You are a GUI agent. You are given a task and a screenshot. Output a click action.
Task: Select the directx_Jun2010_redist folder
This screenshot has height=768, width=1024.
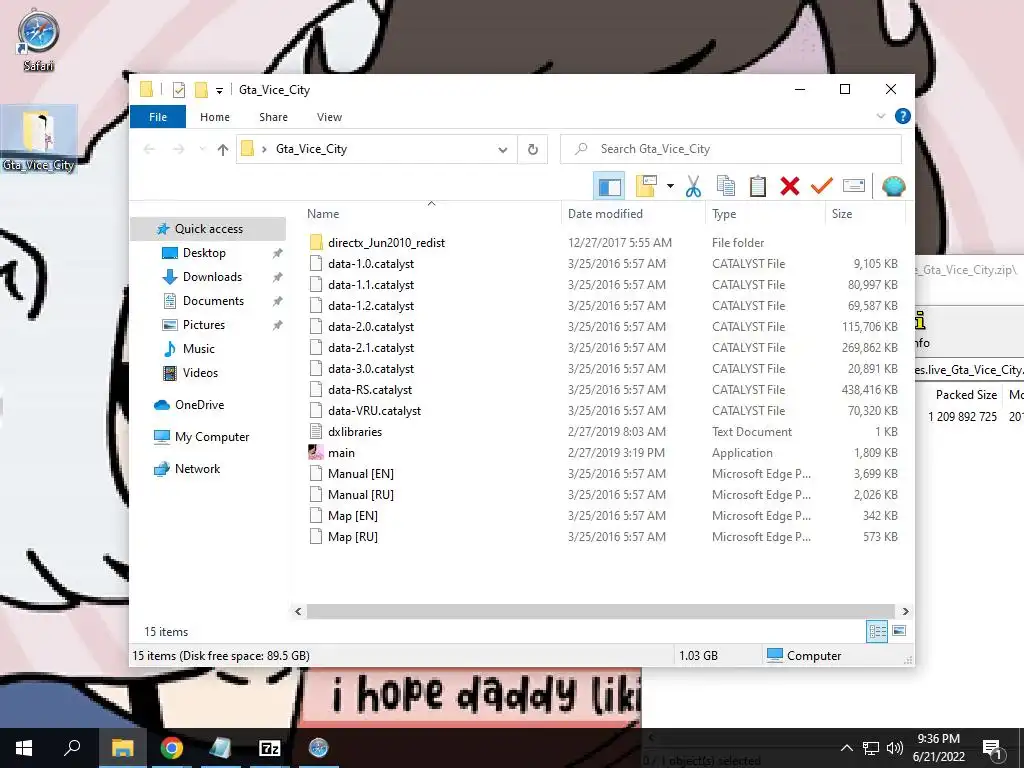tap(386, 243)
